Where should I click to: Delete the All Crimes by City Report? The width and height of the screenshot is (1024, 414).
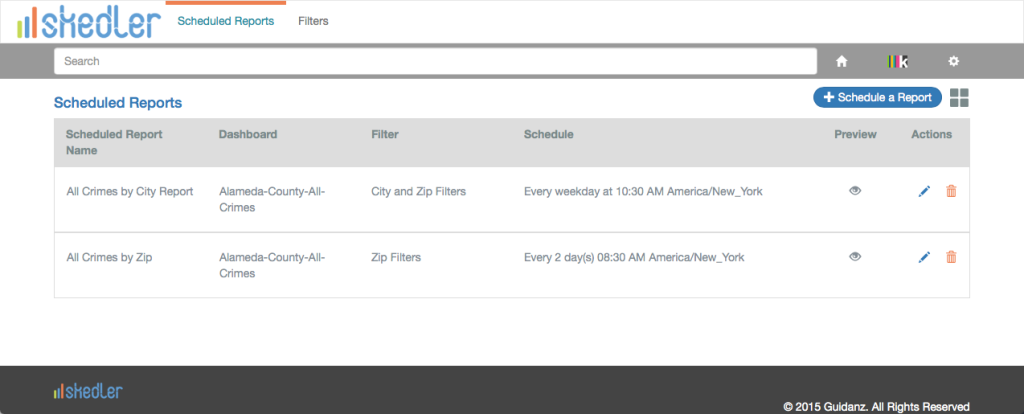[952, 191]
